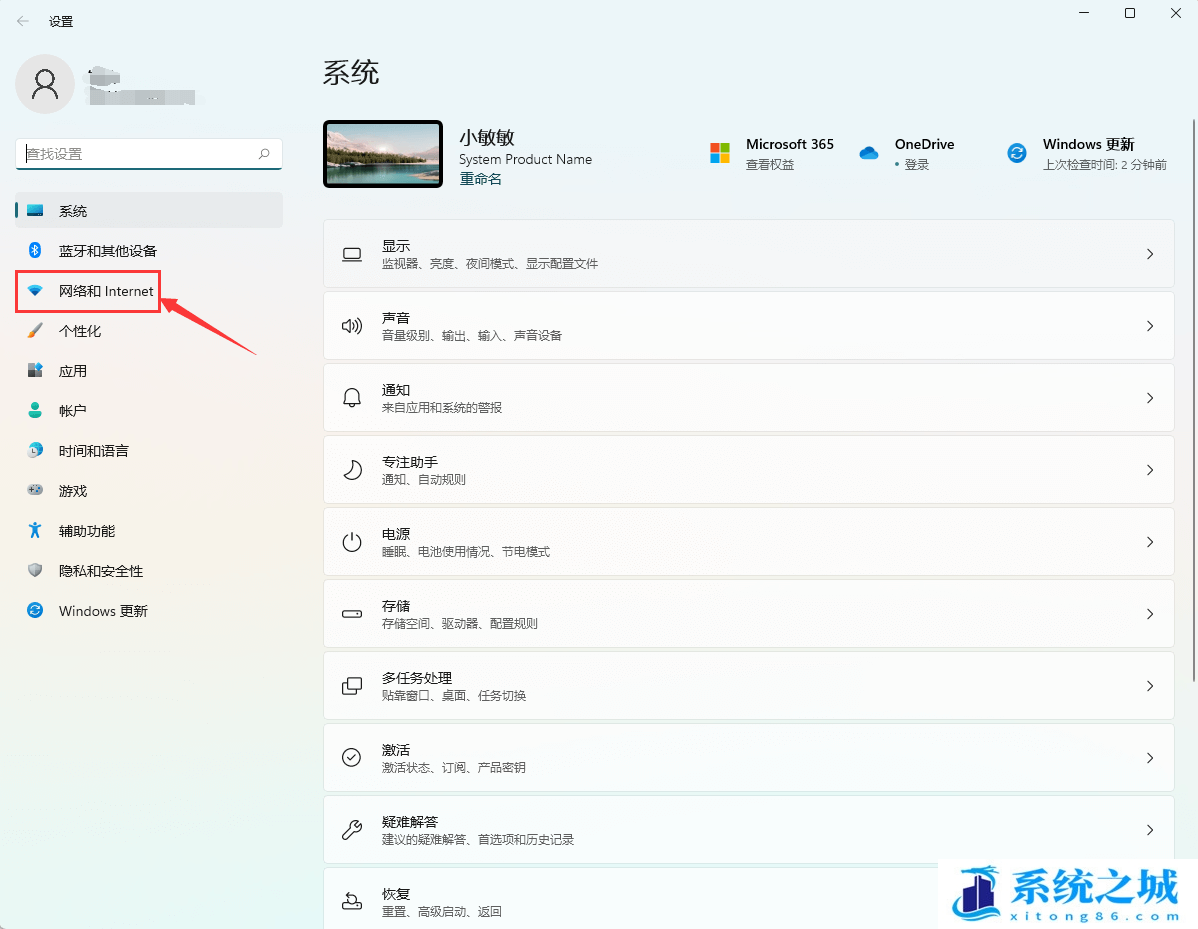
Task: Expand the 声音 settings row
Action: (748, 325)
